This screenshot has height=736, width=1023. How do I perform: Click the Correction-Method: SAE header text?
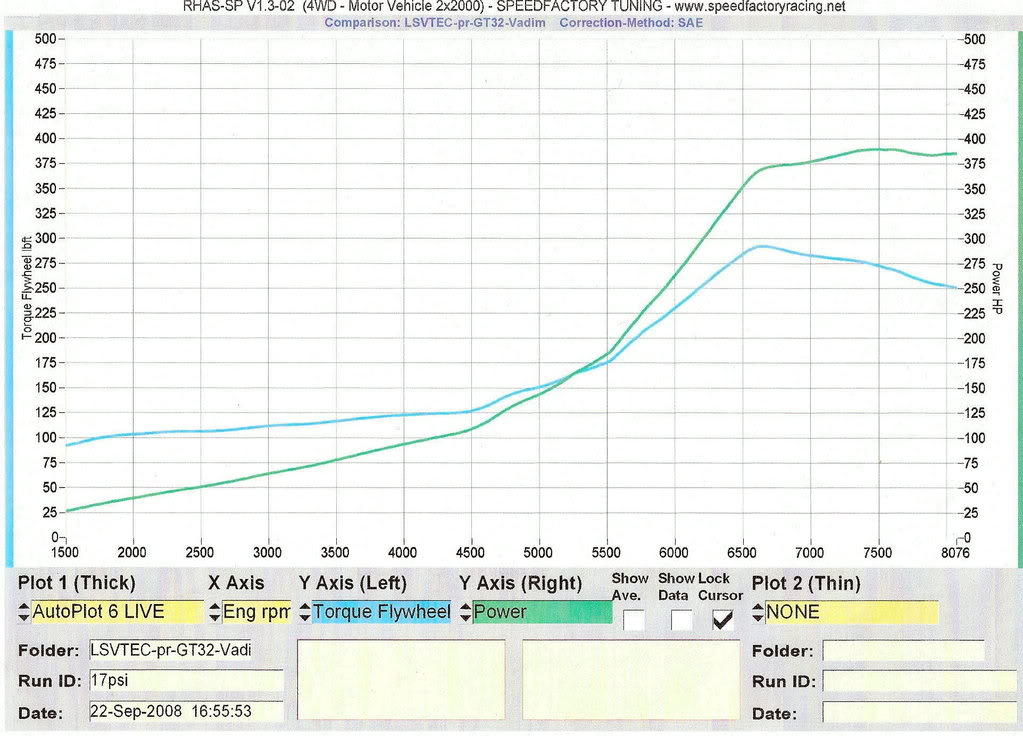point(632,22)
